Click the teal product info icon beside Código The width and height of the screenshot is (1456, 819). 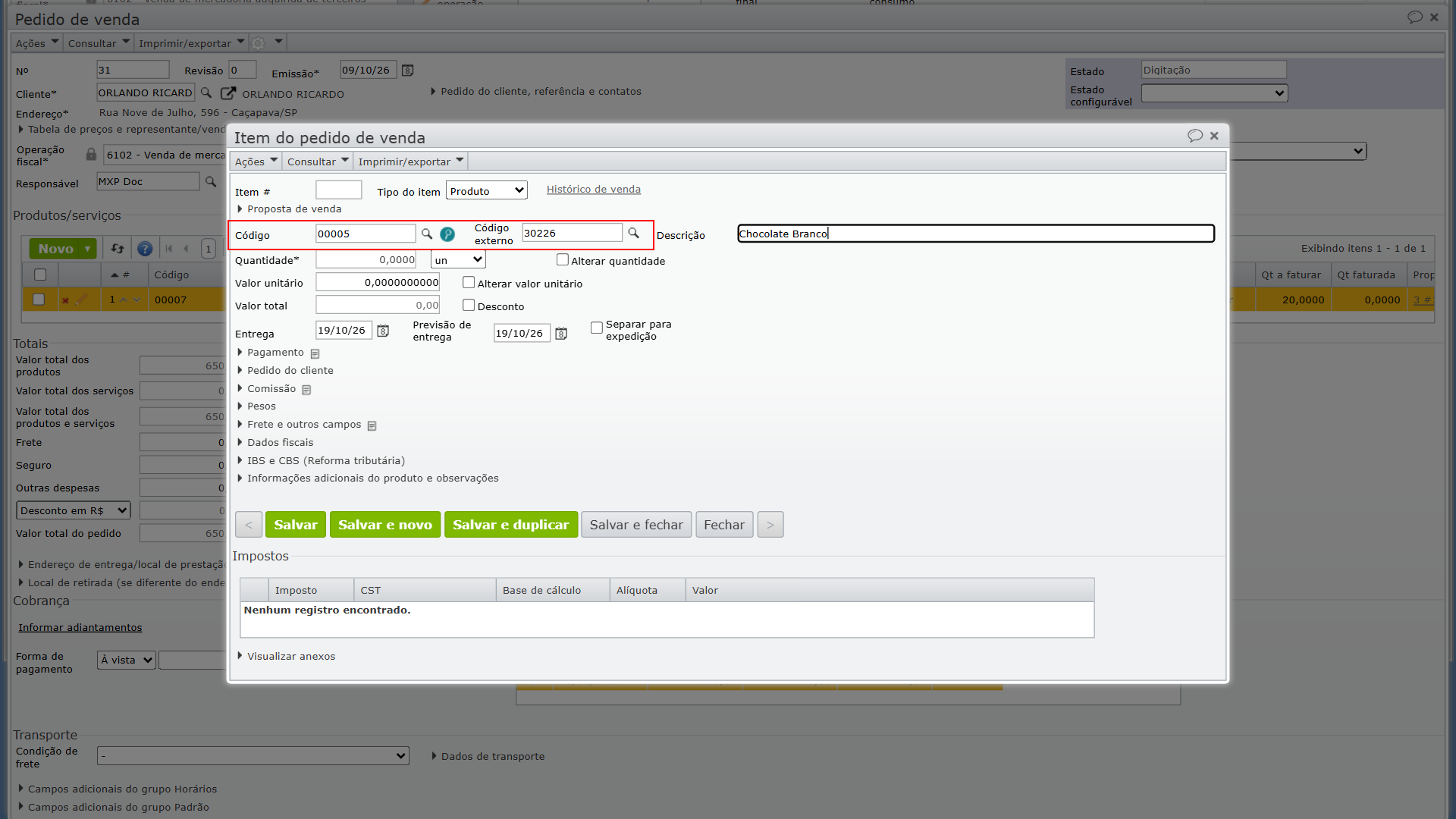tap(447, 234)
